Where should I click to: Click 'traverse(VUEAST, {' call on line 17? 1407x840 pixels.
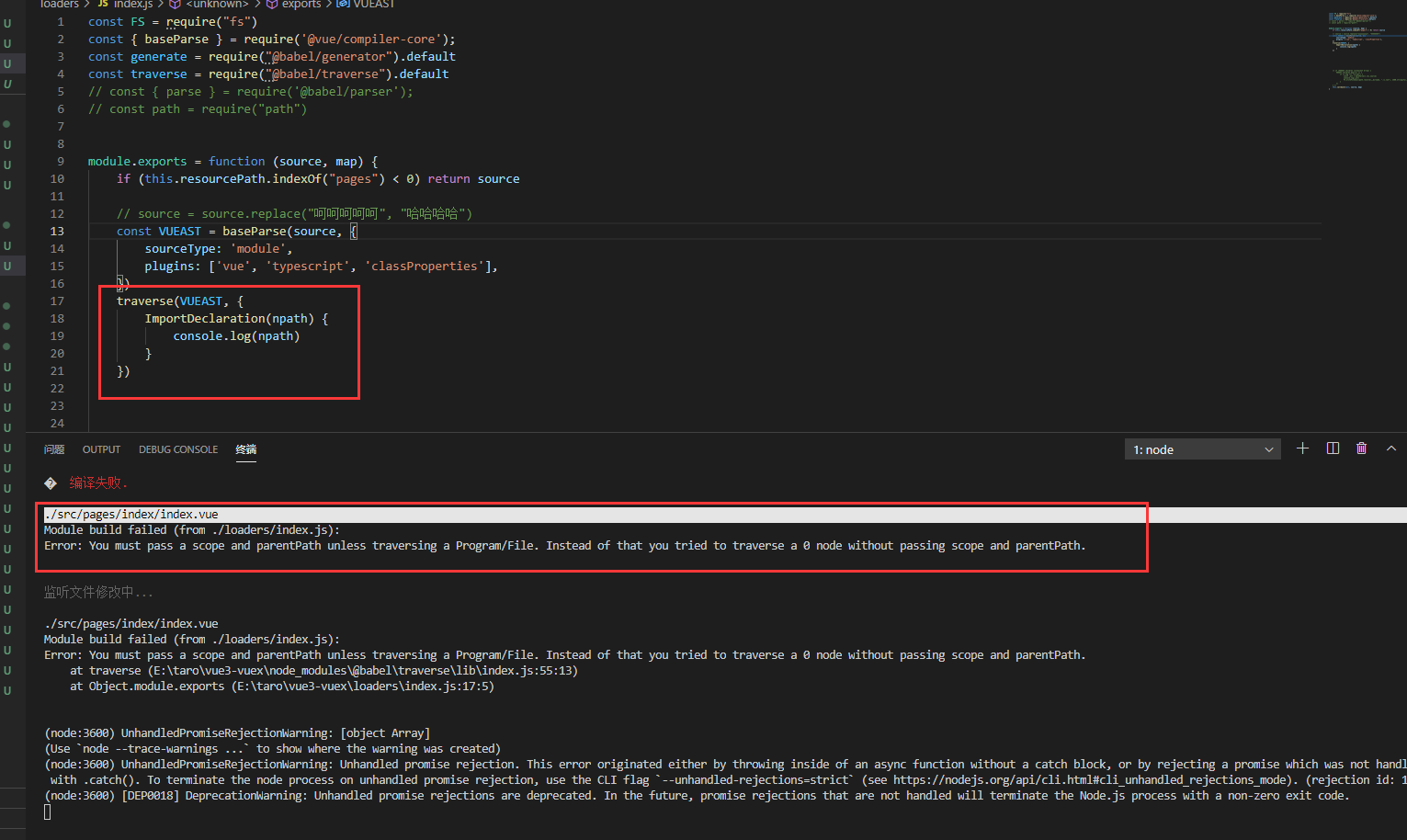click(x=180, y=301)
